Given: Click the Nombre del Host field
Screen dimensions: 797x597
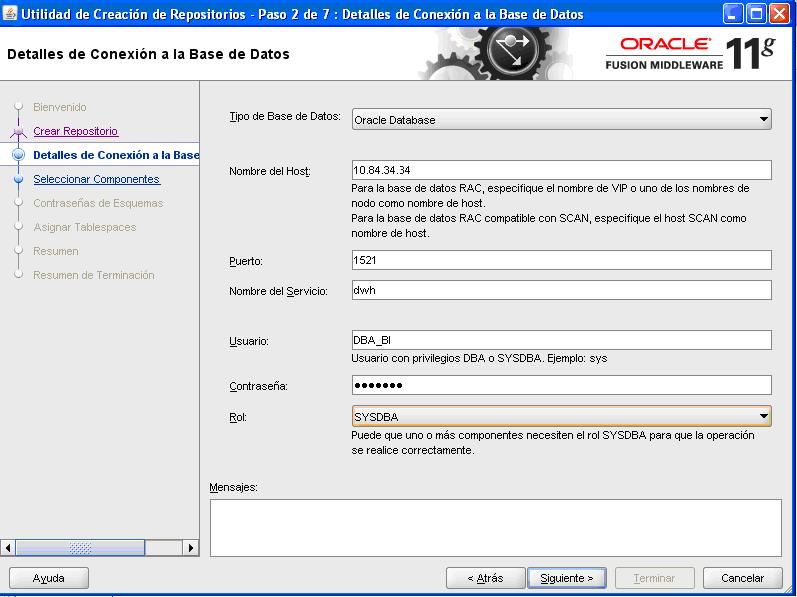Looking at the screenshot, I should click(x=561, y=170).
